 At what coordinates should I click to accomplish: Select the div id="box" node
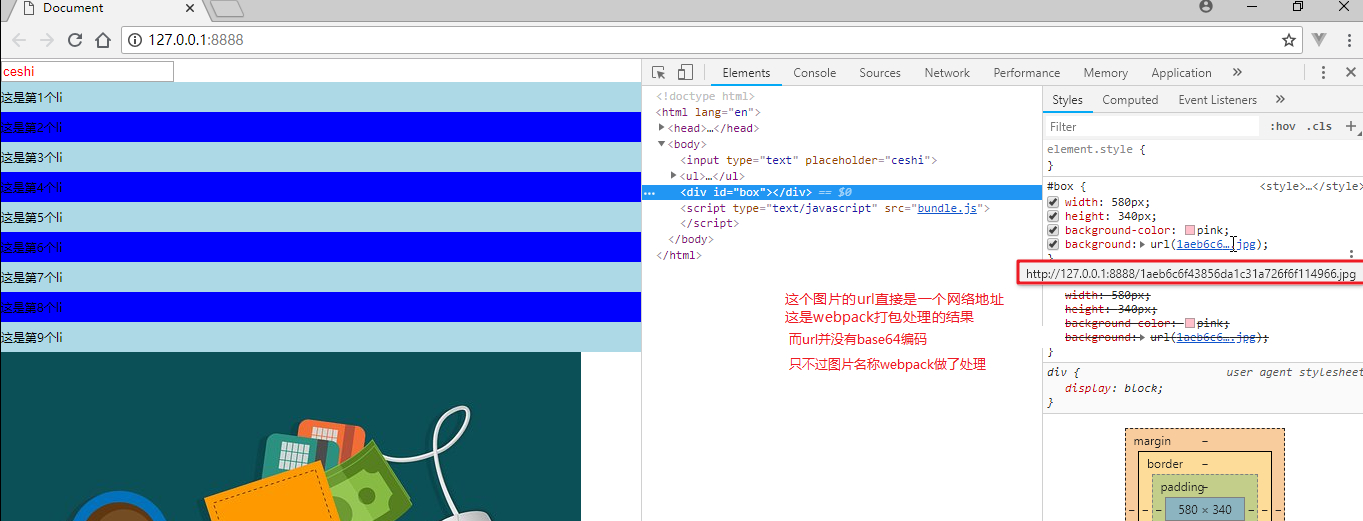pos(842,192)
